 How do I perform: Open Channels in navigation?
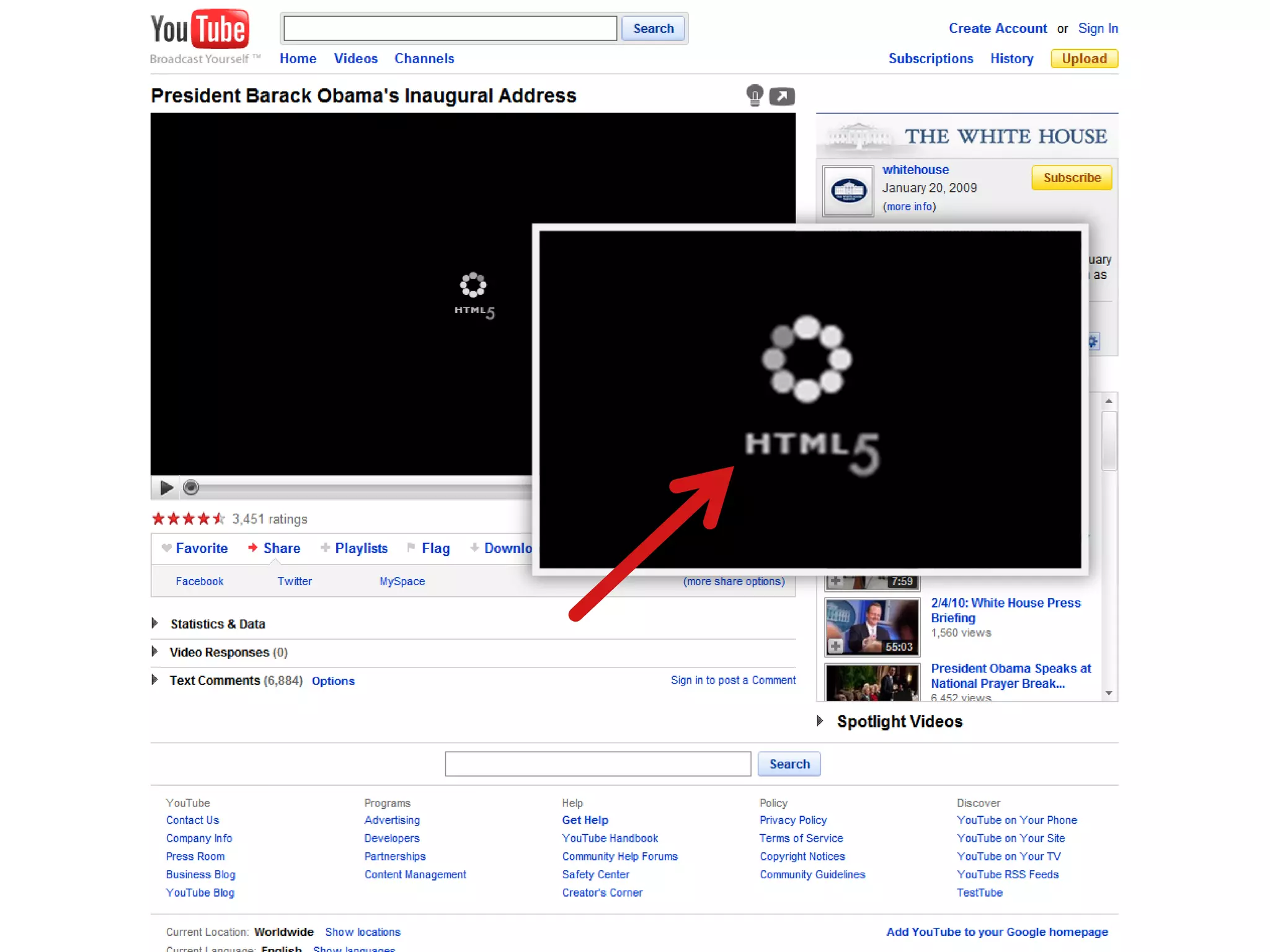tap(424, 58)
